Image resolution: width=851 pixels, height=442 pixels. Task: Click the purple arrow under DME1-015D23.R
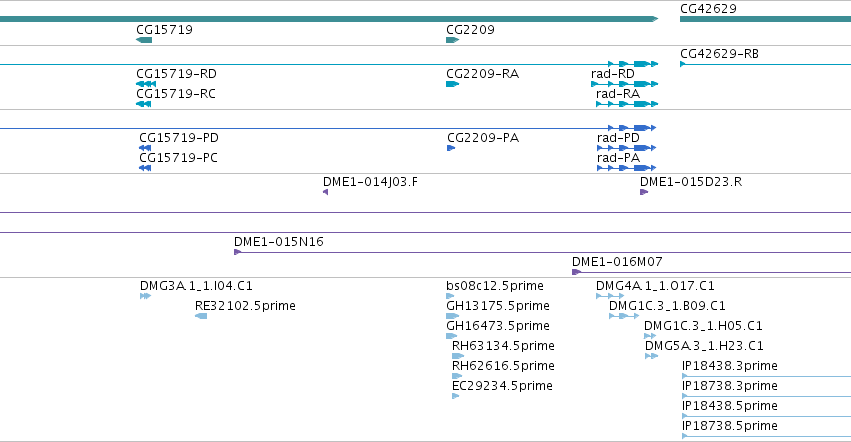point(644,192)
